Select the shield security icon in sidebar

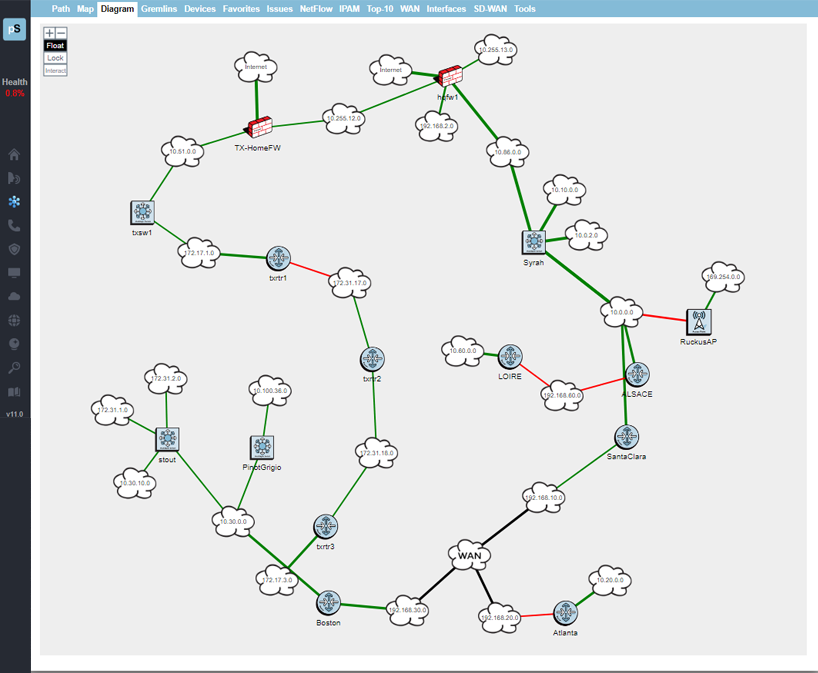(x=14, y=249)
